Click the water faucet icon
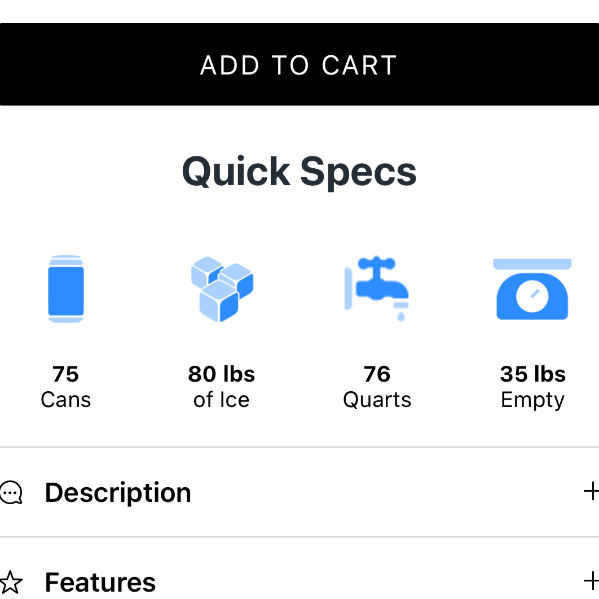Screen dimensions: 599x599 point(377,288)
